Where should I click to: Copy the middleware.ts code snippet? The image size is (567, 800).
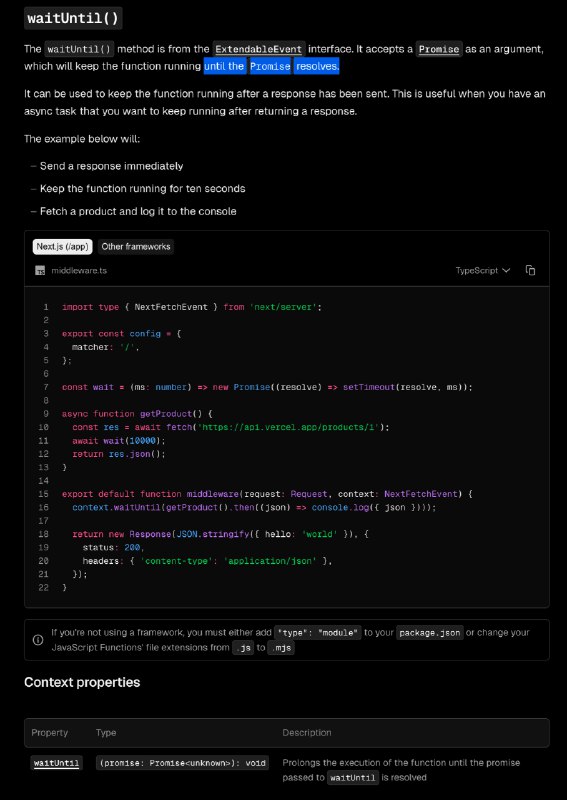530,270
